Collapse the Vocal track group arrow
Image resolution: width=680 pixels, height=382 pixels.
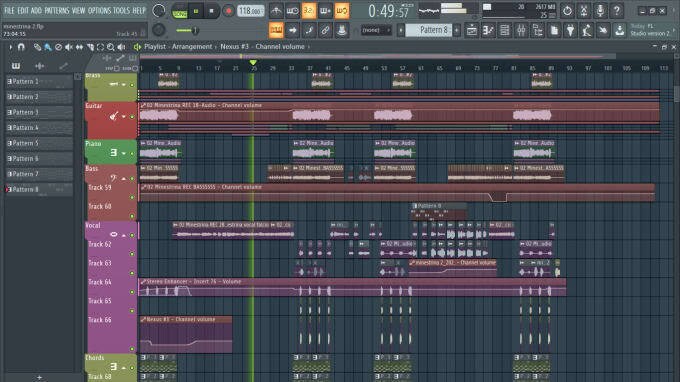(124, 235)
